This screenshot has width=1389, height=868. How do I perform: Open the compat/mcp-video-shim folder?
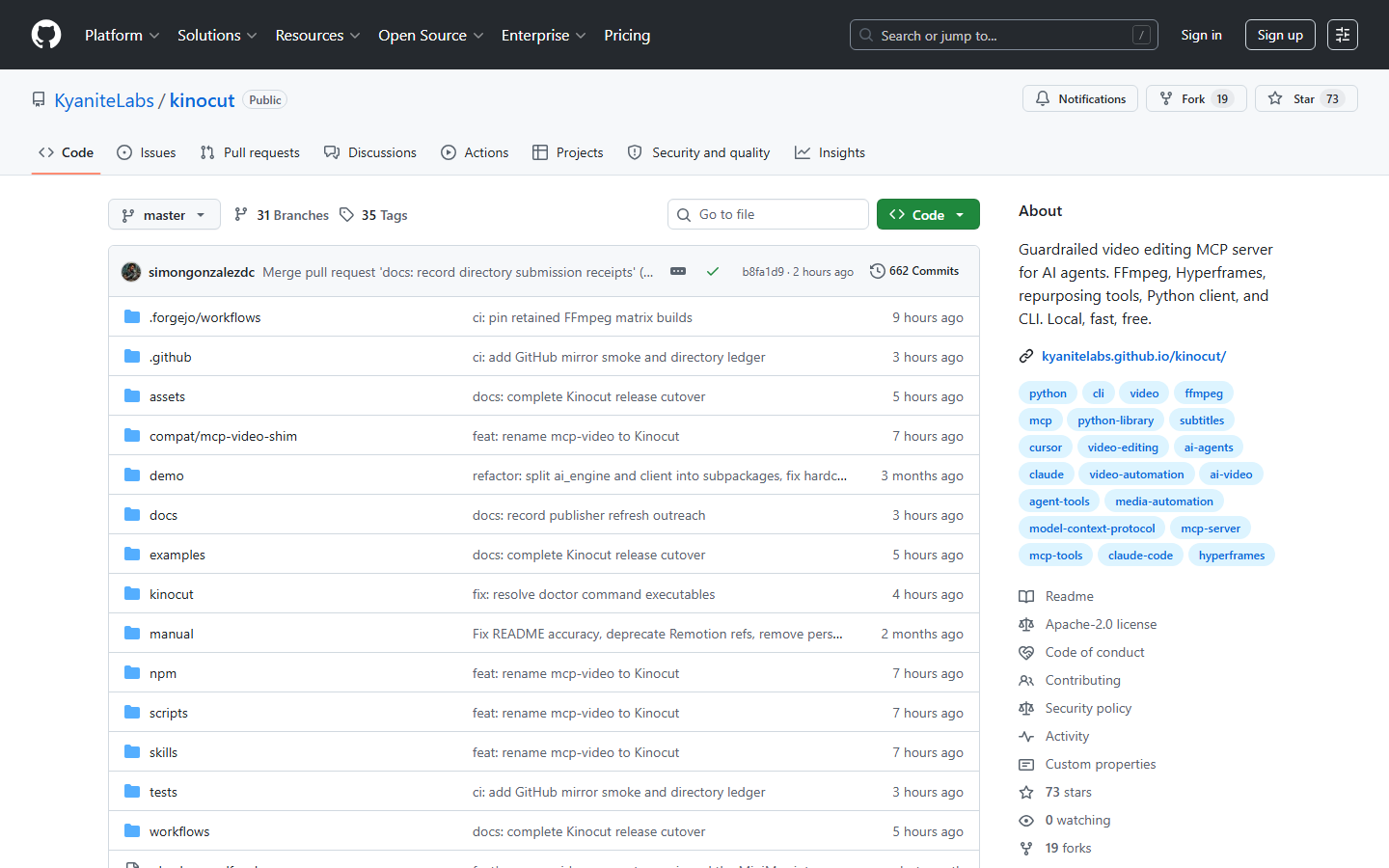[223, 436]
